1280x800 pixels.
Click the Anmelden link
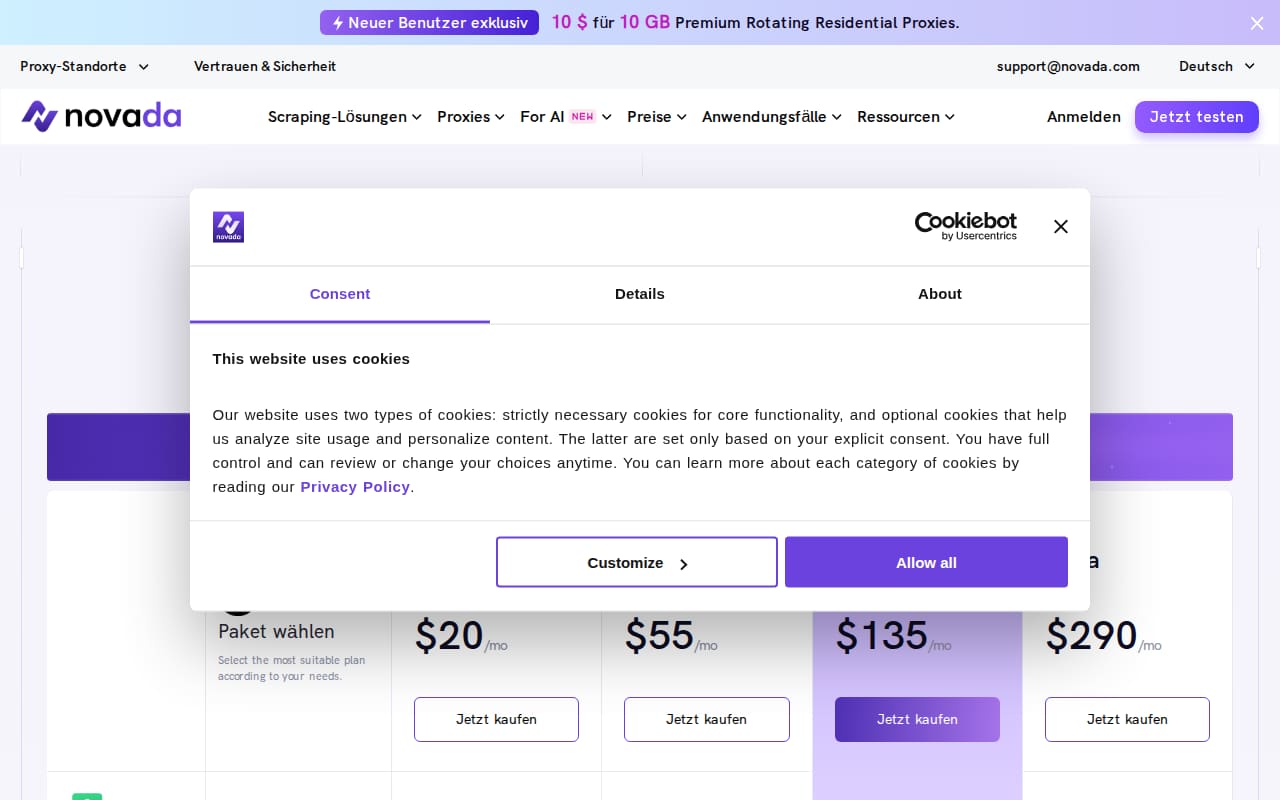click(x=1084, y=117)
